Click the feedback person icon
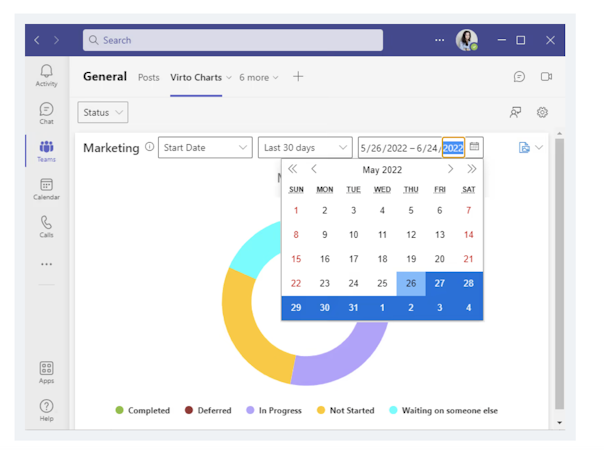 point(515,112)
